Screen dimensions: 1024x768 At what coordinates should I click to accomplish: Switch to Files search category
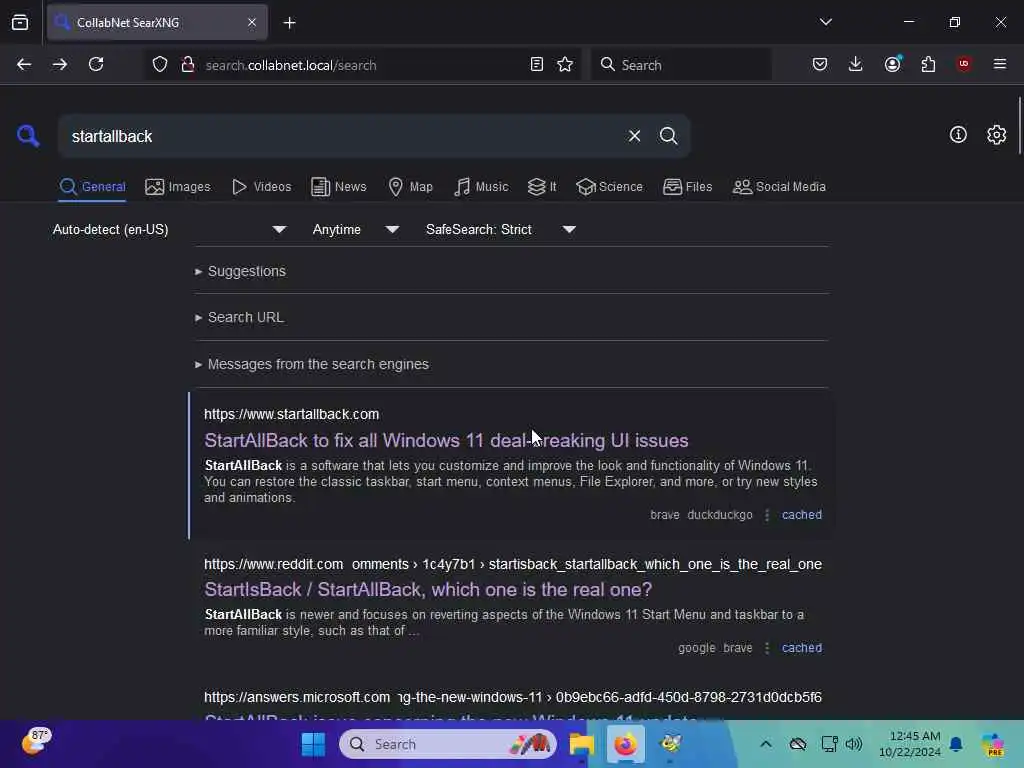coord(687,187)
